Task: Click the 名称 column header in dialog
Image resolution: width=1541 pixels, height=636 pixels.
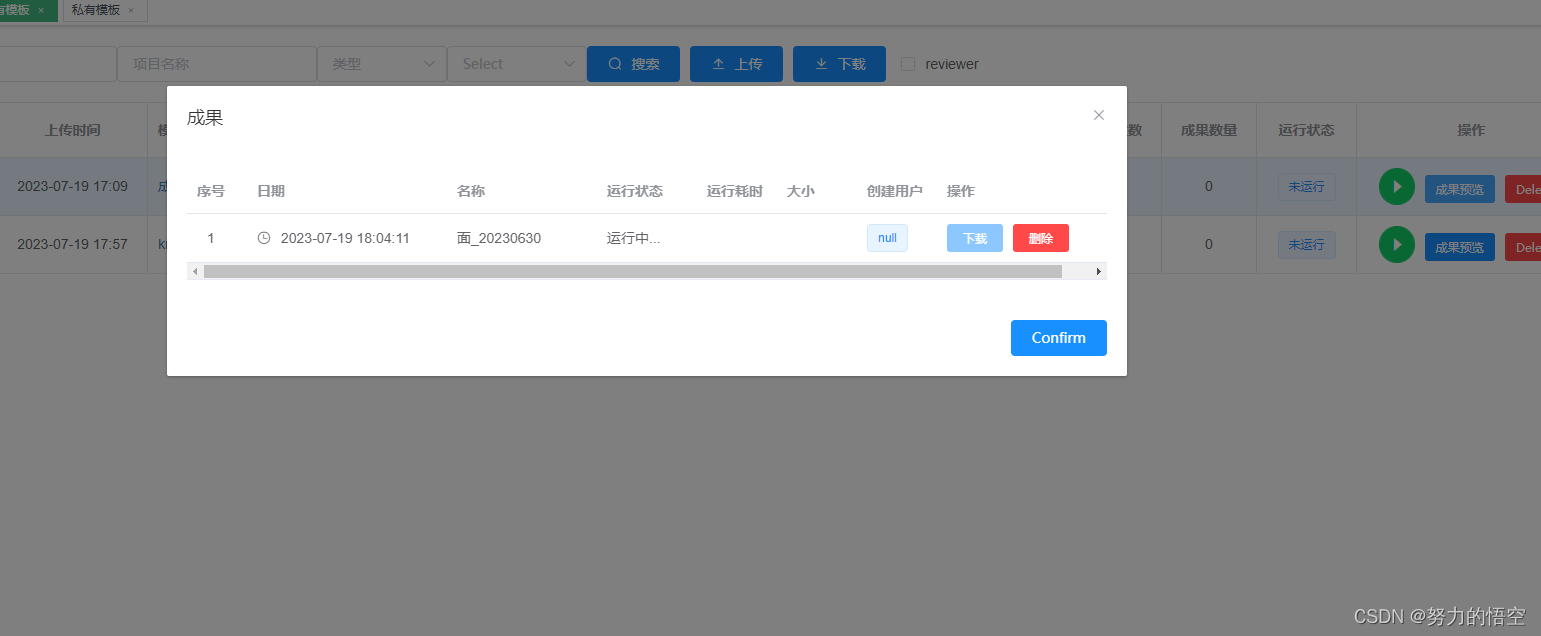Action: [x=471, y=191]
